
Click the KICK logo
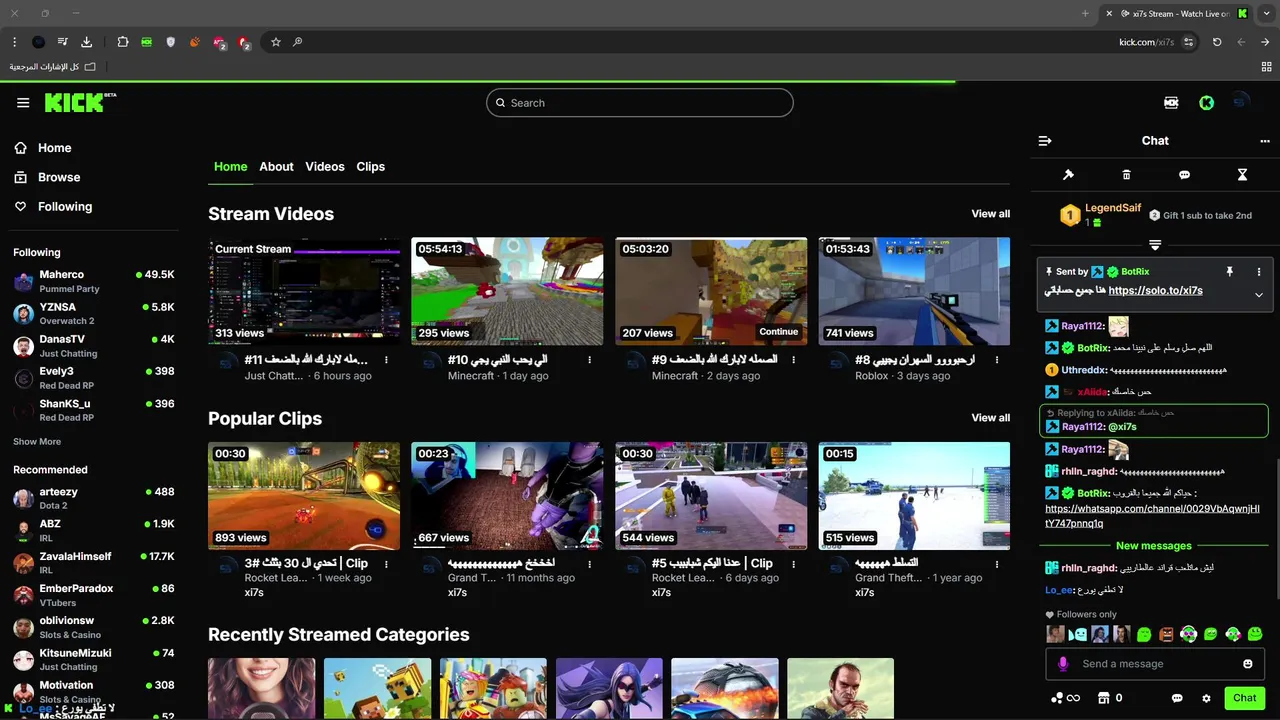[x=80, y=103]
